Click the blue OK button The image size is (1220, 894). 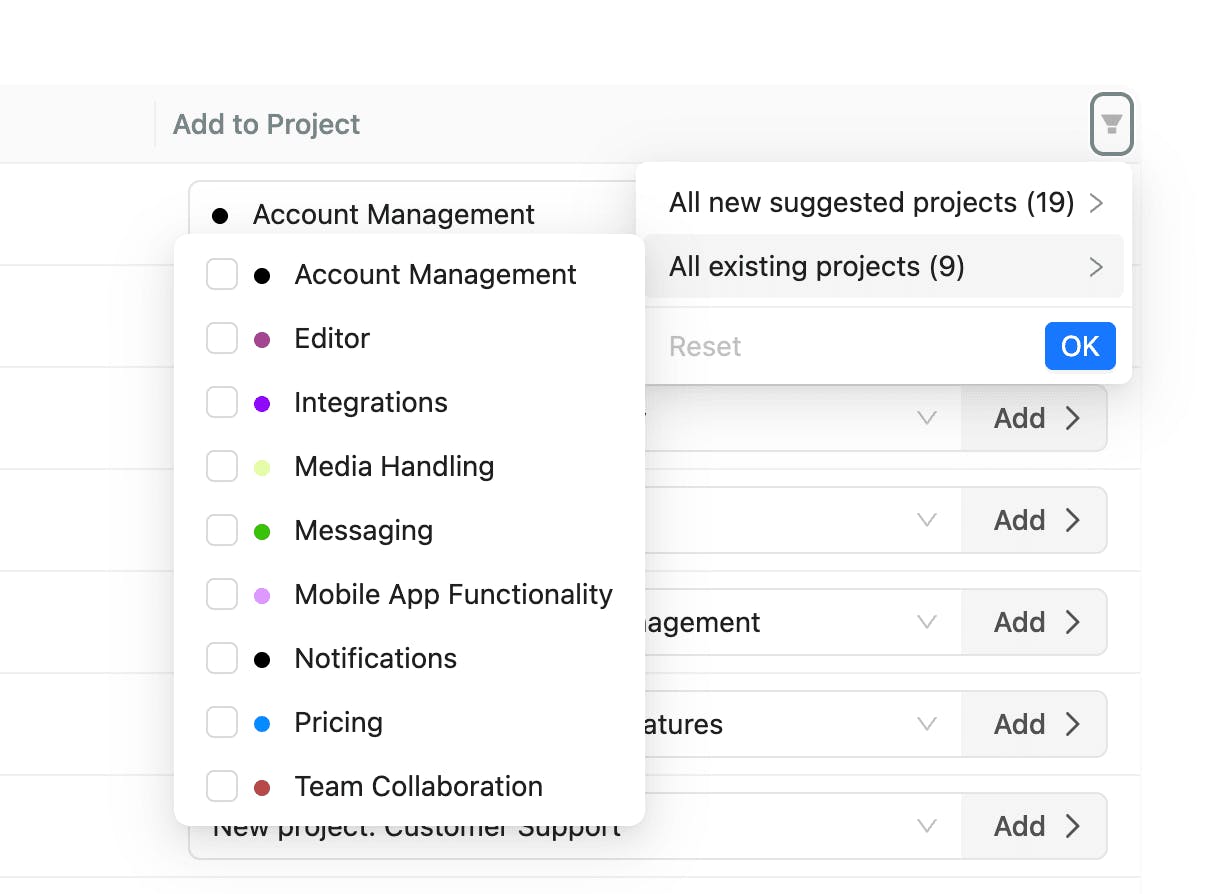(x=1080, y=347)
